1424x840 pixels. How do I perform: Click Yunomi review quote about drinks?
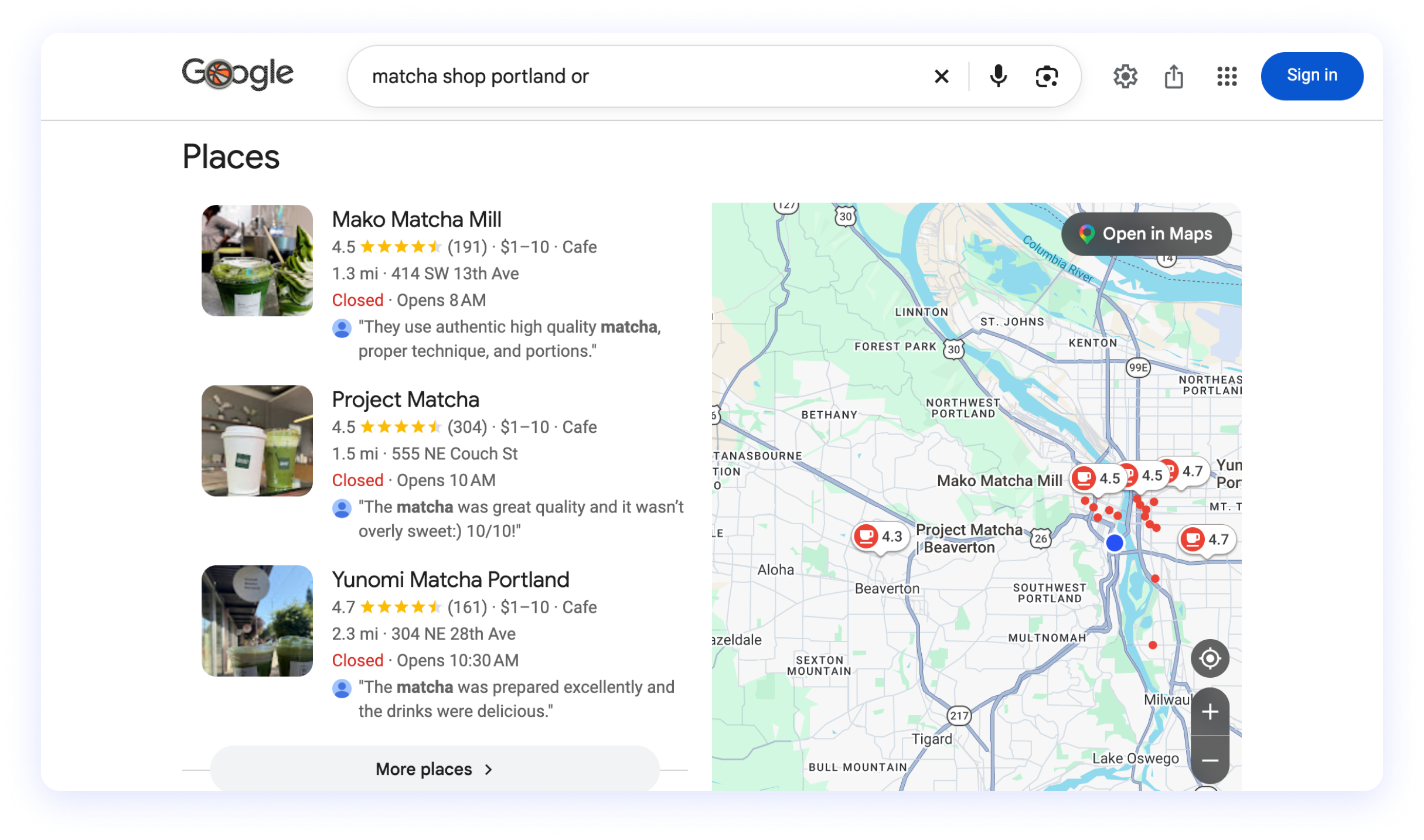516,699
